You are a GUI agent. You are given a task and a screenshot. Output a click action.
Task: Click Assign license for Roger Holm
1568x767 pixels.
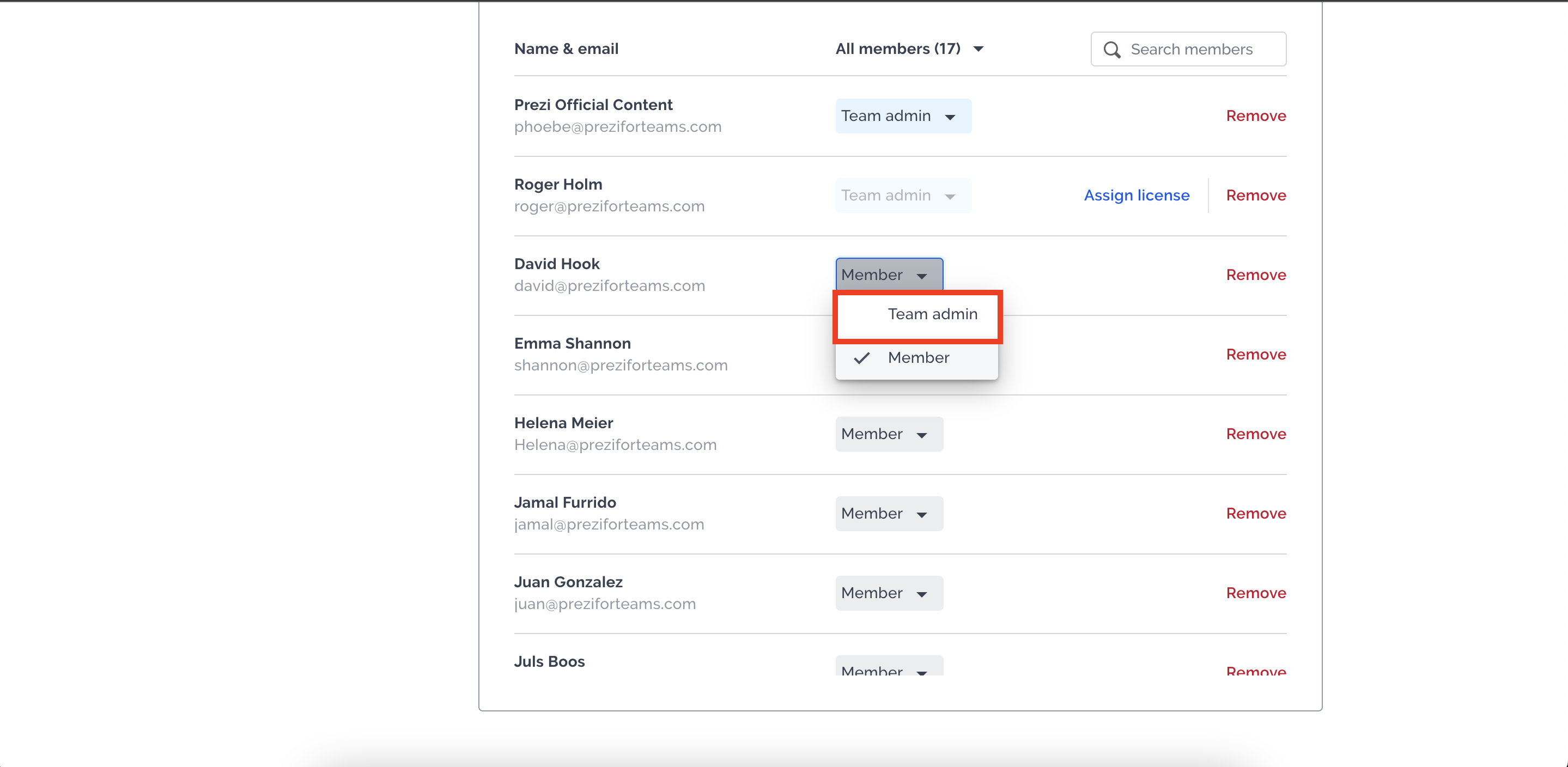click(1136, 196)
